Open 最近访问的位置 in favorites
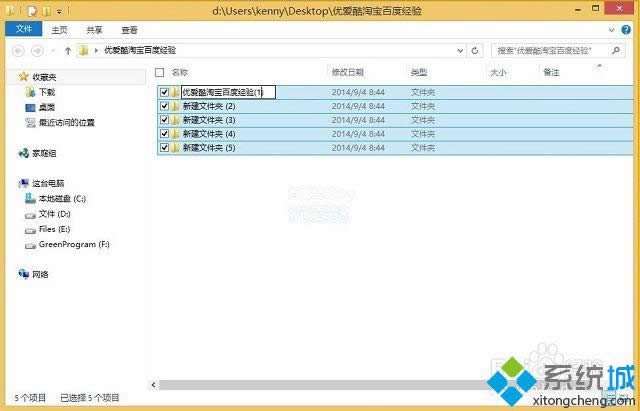This screenshot has height=411, width=640. pyautogui.click(x=67, y=122)
